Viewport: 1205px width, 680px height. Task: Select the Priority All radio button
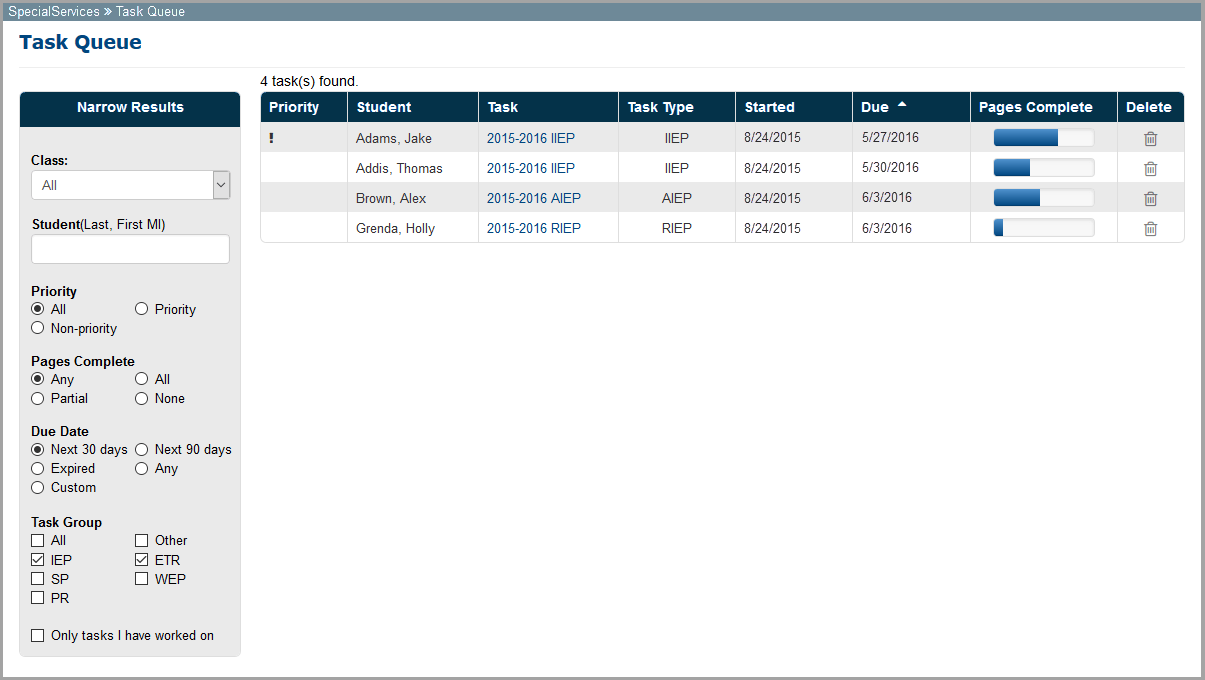(38, 309)
